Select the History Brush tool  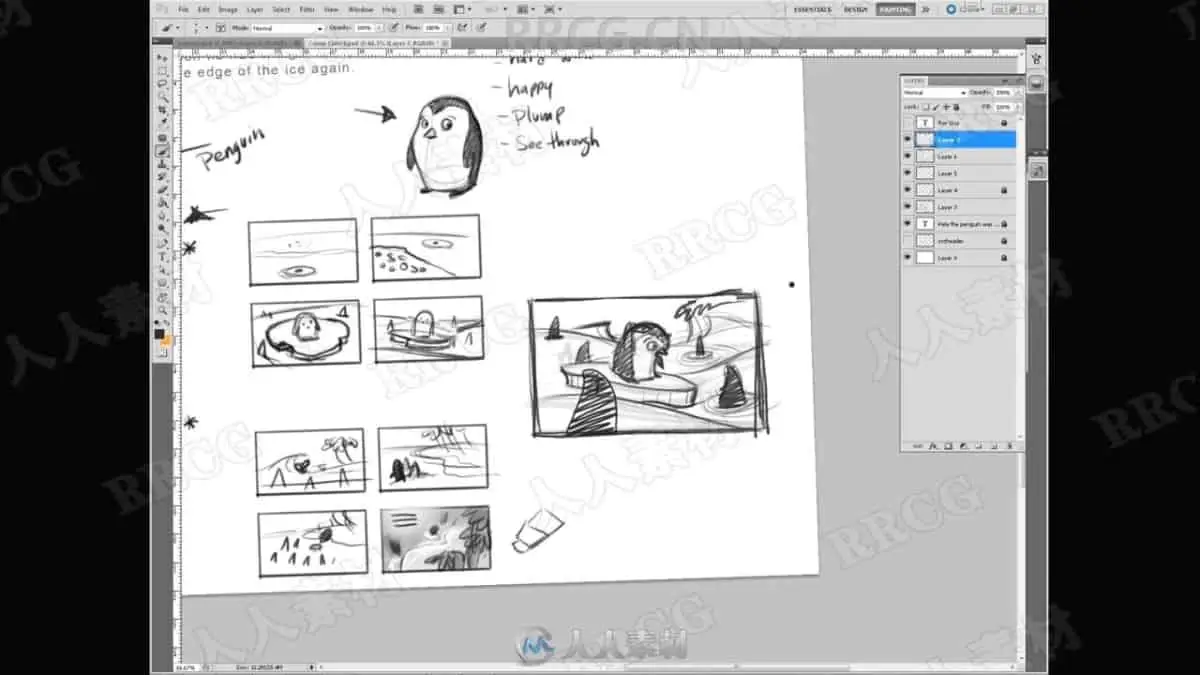(x=161, y=177)
